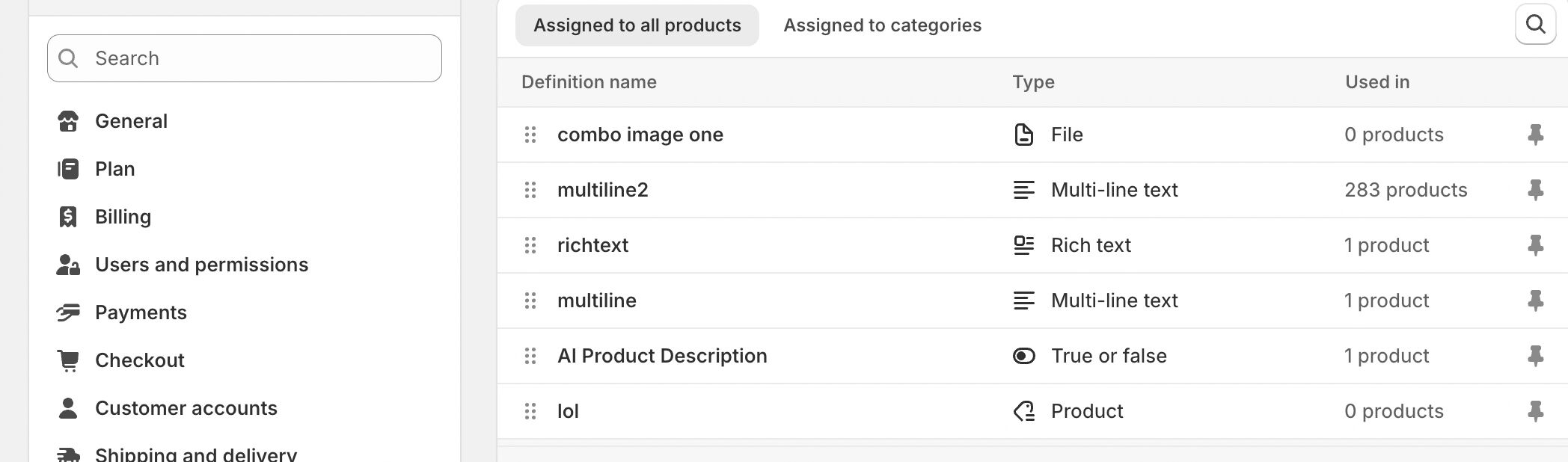
Task: Click the General store icon in the sidebar
Action: (x=68, y=121)
